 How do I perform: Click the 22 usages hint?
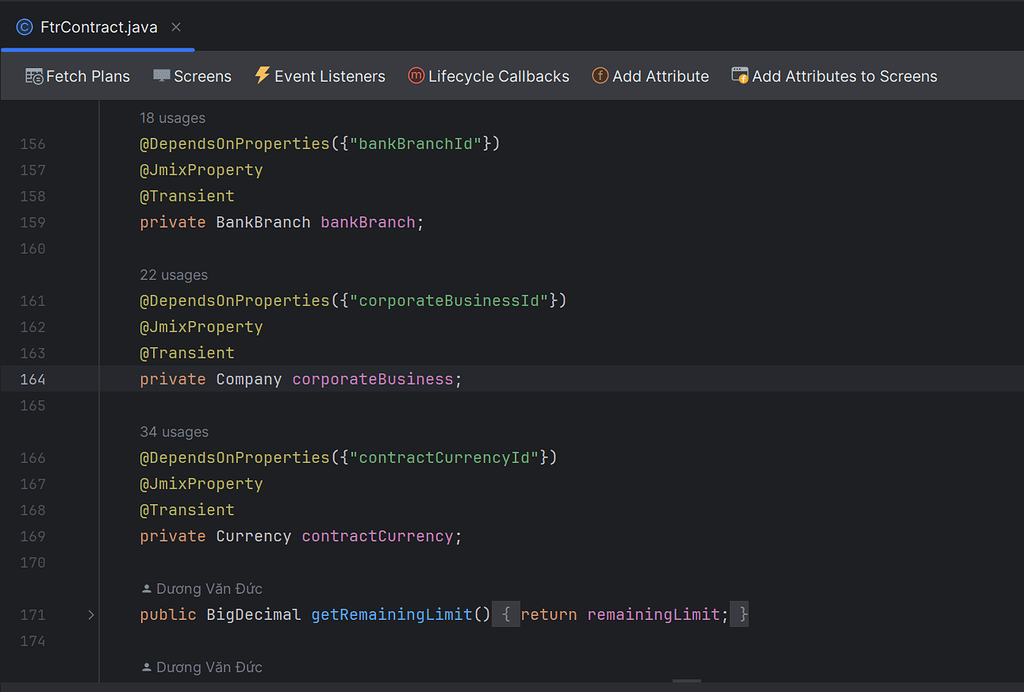174,275
